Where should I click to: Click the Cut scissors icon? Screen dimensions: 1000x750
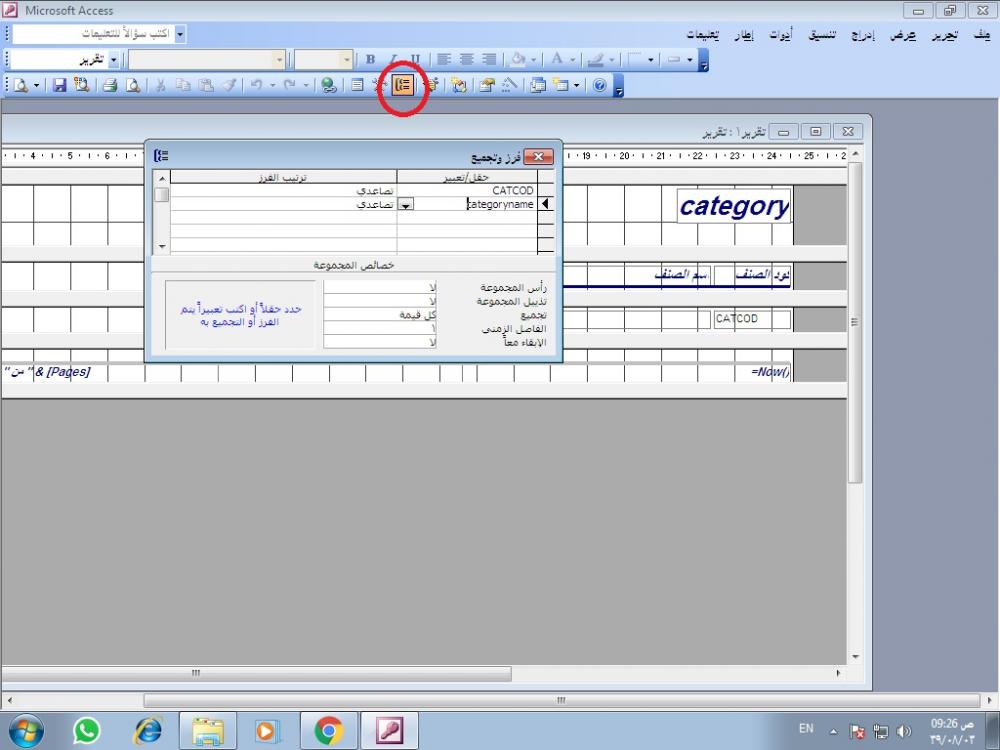tap(161, 85)
